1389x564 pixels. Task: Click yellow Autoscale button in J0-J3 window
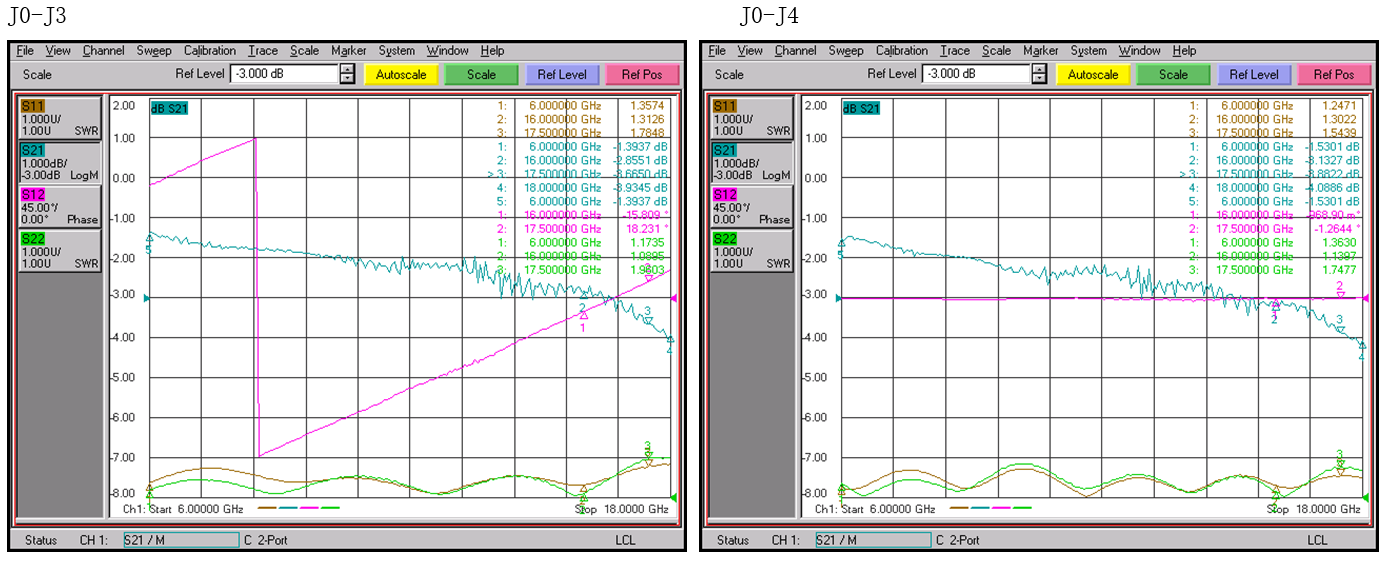coord(401,74)
